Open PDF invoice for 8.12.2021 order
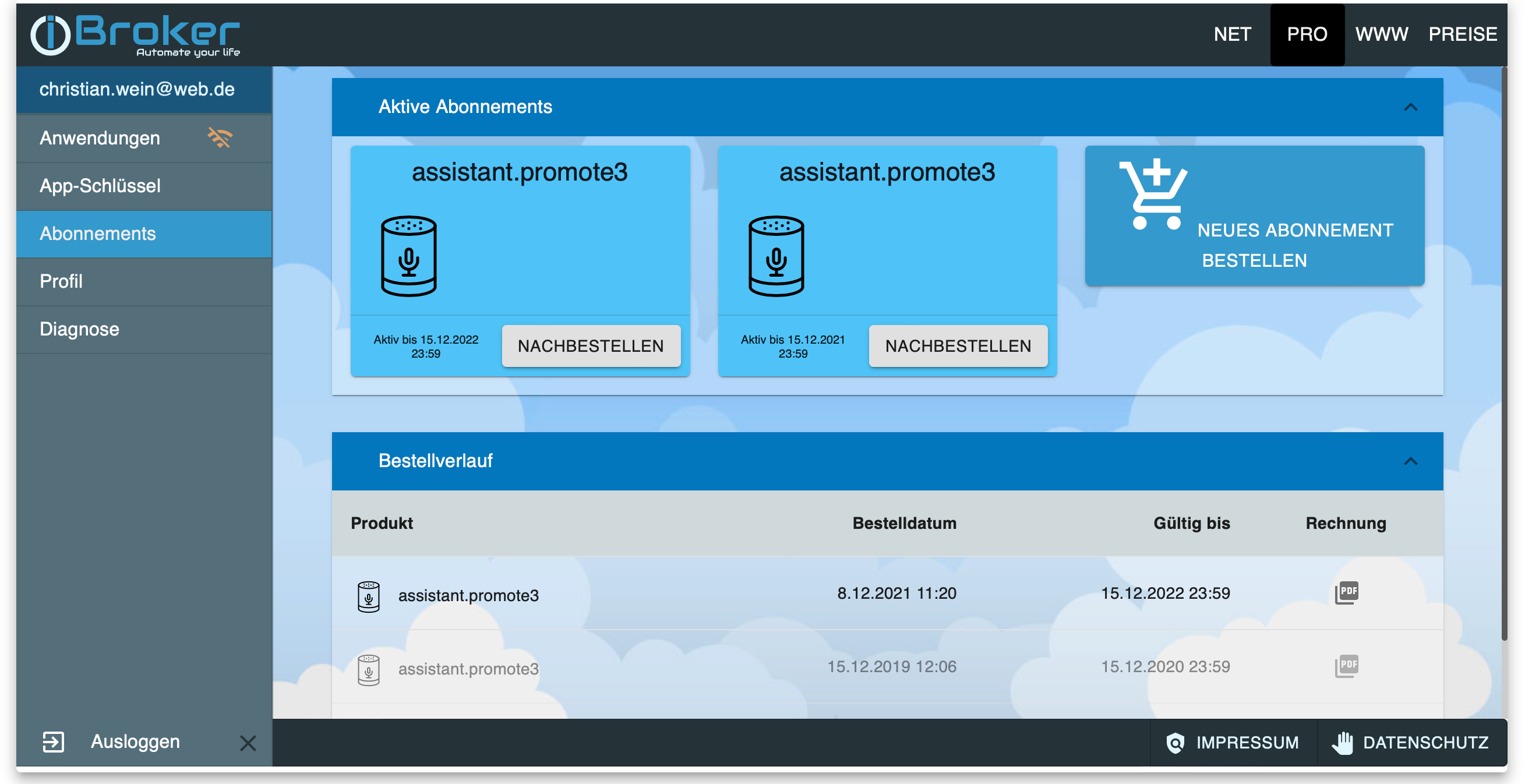The height and width of the screenshot is (784, 1532). pos(1346,592)
